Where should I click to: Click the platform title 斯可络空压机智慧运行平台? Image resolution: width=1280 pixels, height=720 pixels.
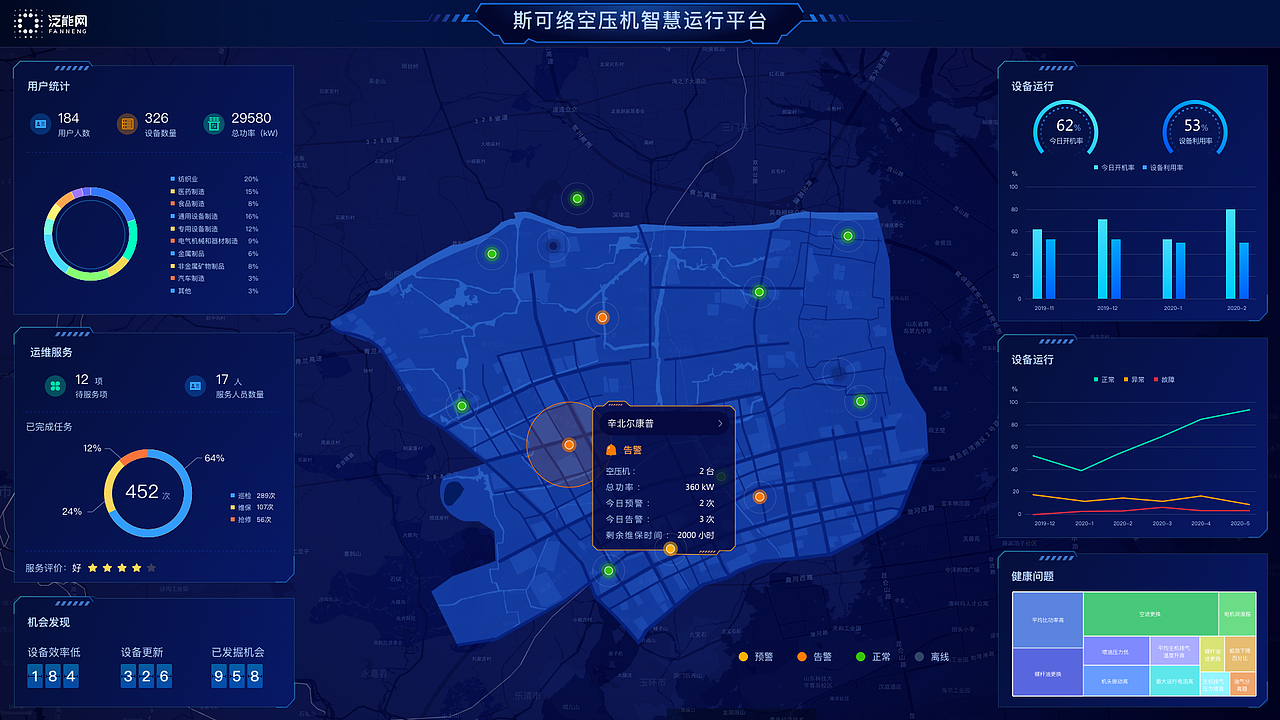640,20
